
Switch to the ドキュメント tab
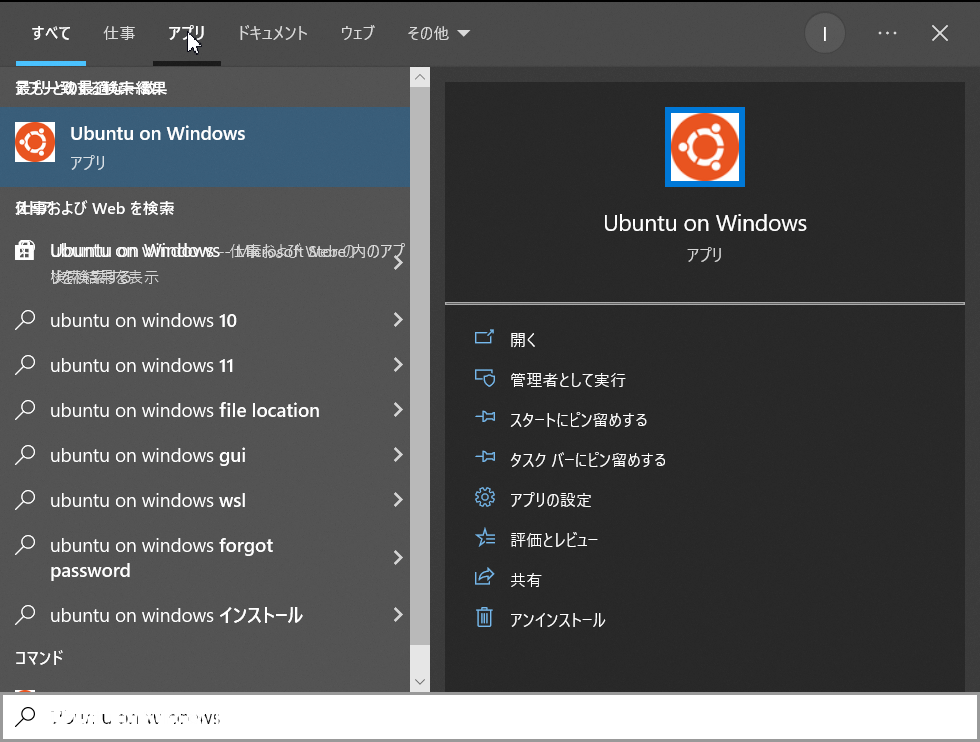pyautogui.click(x=272, y=33)
